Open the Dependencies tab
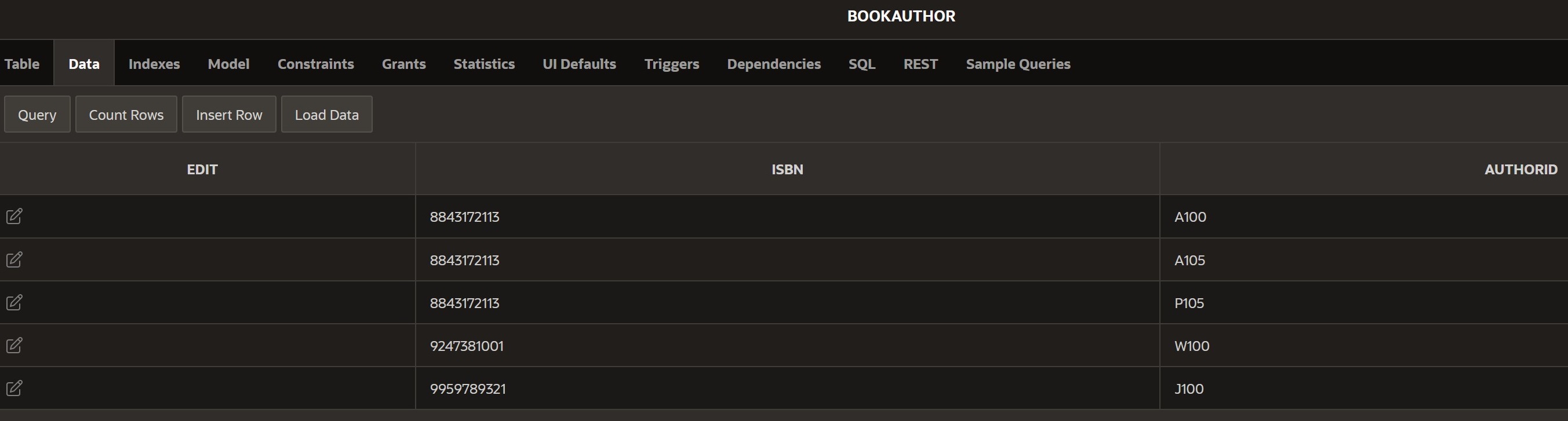The width and height of the screenshot is (1568, 421). click(x=774, y=63)
